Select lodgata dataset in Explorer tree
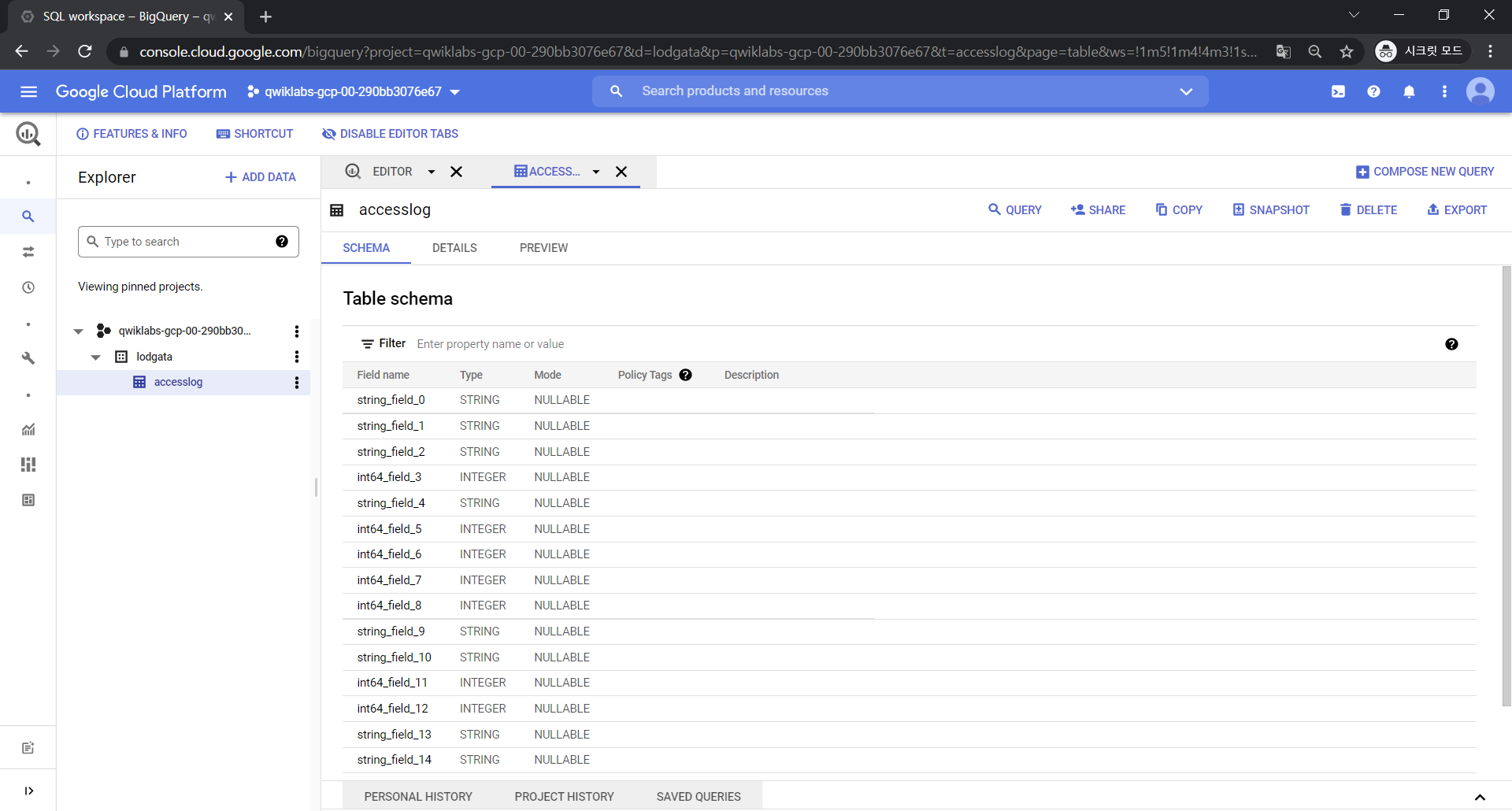 (154, 357)
